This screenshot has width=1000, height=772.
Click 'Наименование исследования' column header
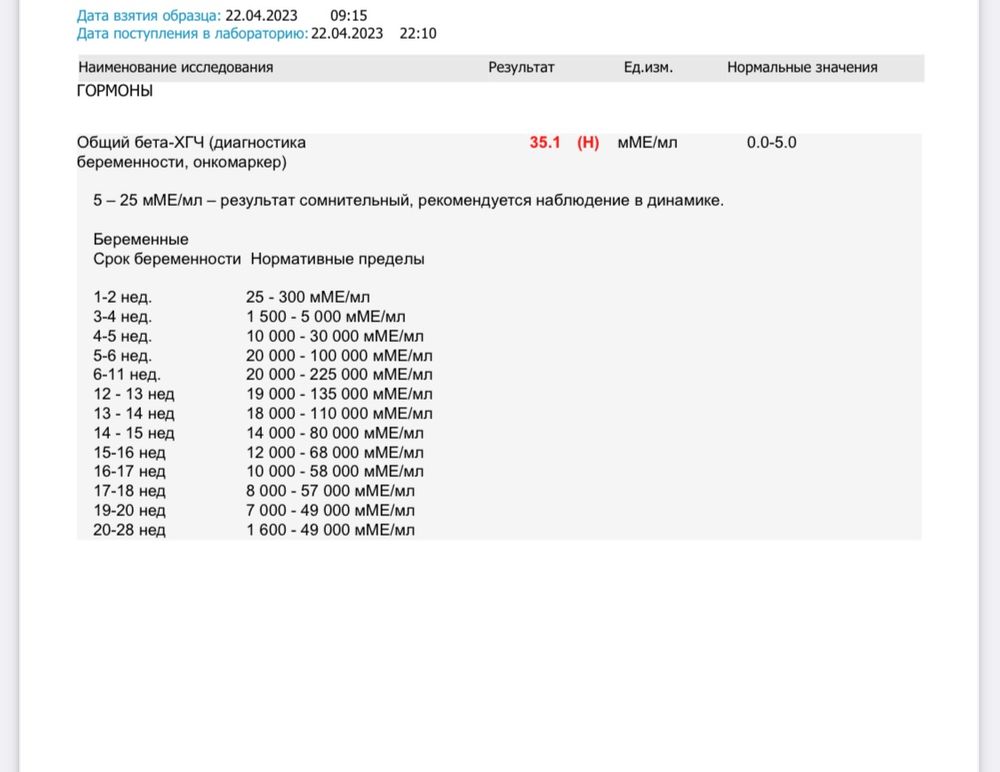[x=175, y=68]
